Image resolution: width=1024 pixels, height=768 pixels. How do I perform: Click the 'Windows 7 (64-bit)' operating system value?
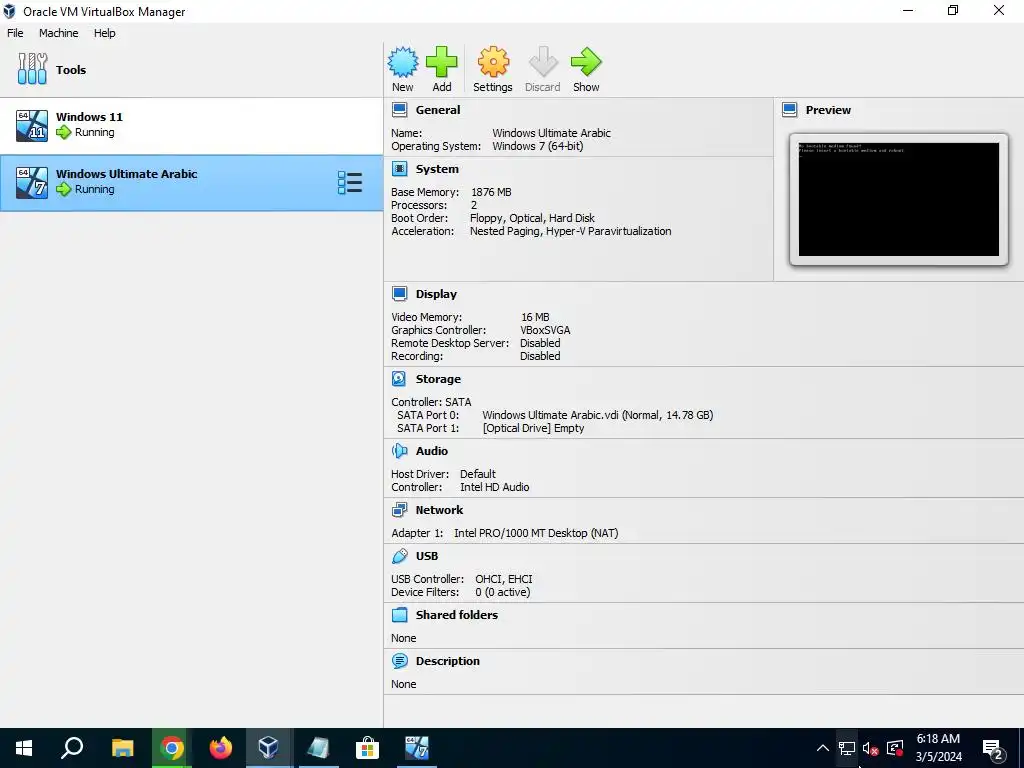tap(537, 146)
